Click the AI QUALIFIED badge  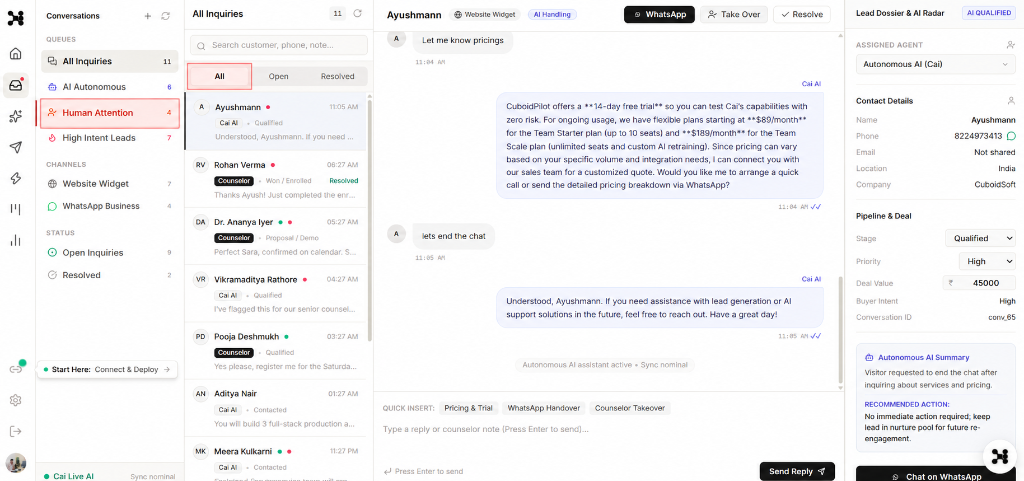(989, 13)
